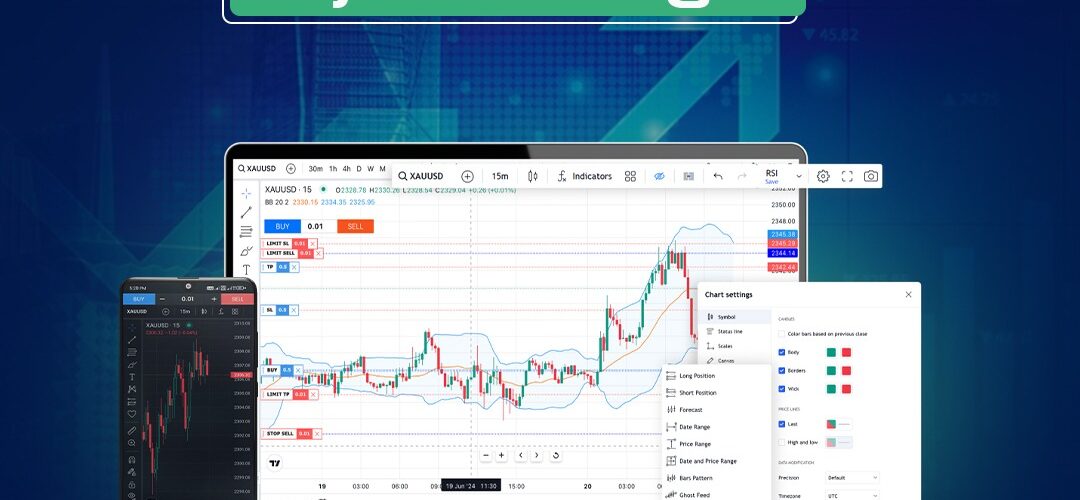Enable the High and low checkbox
The width and height of the screenshot is (1080, 500).
point(782,442)
